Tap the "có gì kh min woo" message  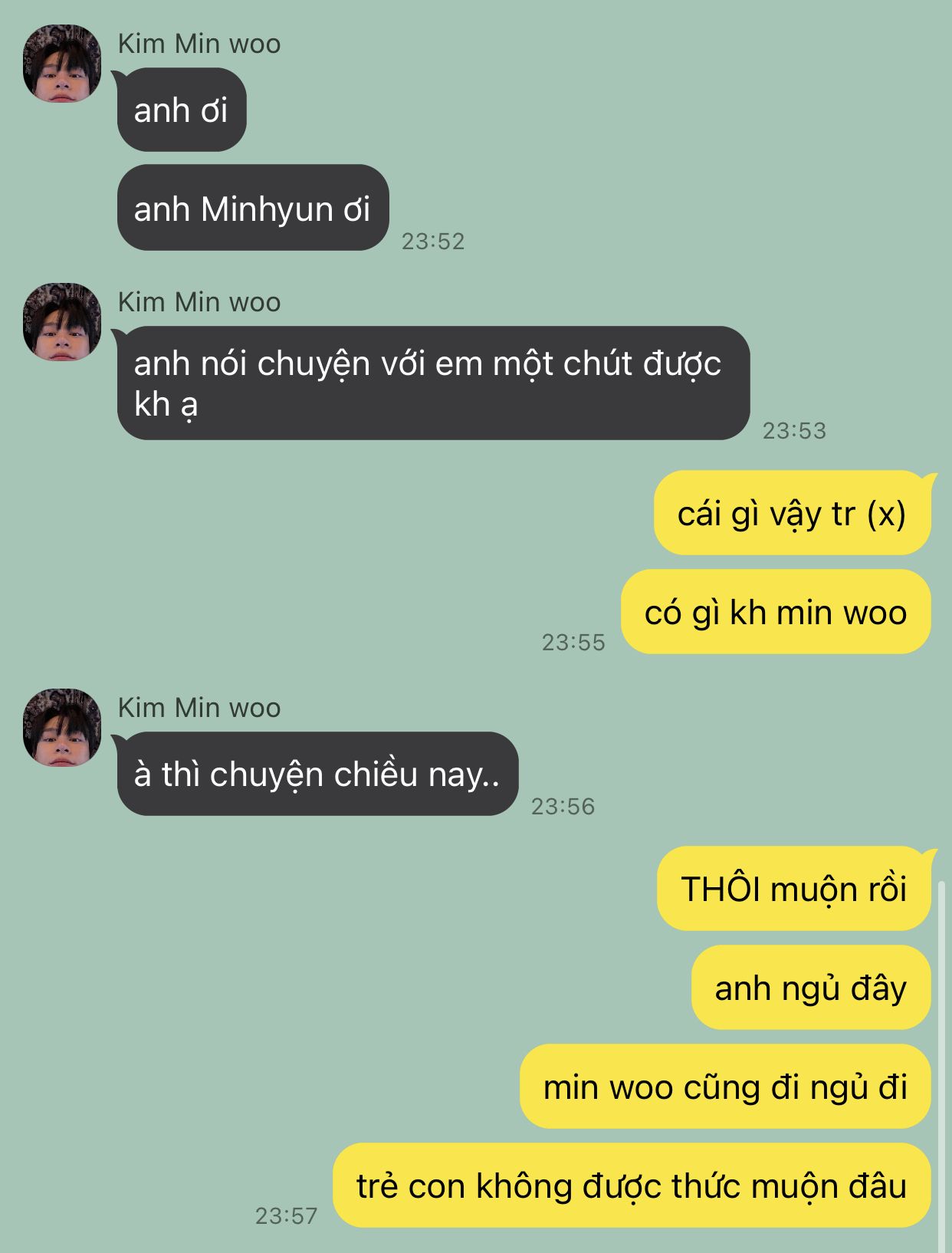point(776,612)
